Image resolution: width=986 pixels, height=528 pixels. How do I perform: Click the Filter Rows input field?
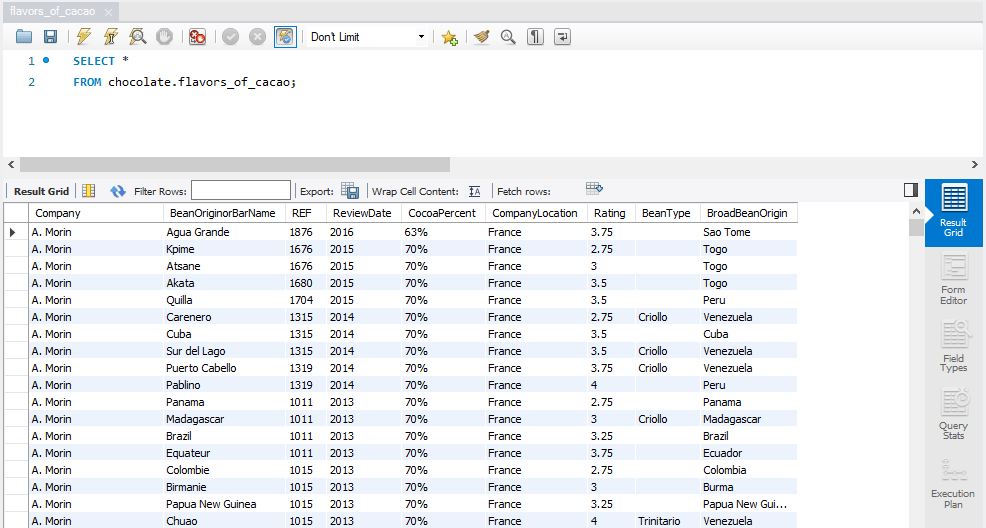241,191
